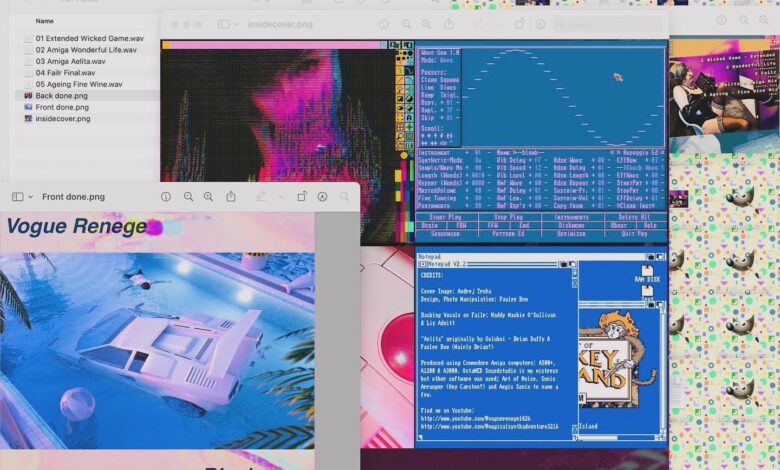This screenshot has width=780, height=470.
Task: Zoom out in the Front done.png window
Action: (x=189, y=197)
